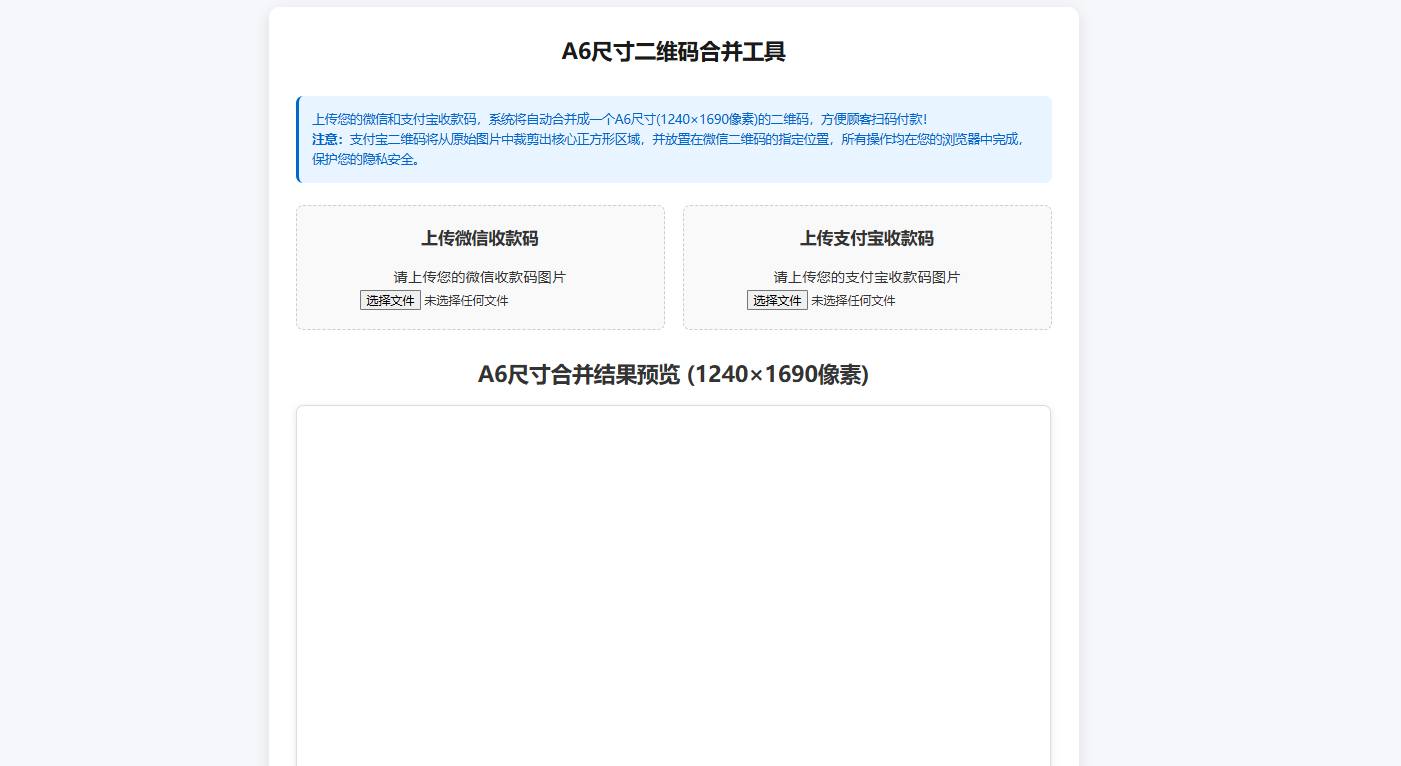Click A6尺寸(1240×1690像素) text inside blue notice
Image resolution: width=1401 pixels, height=766 pixels.
pos(690,119)
